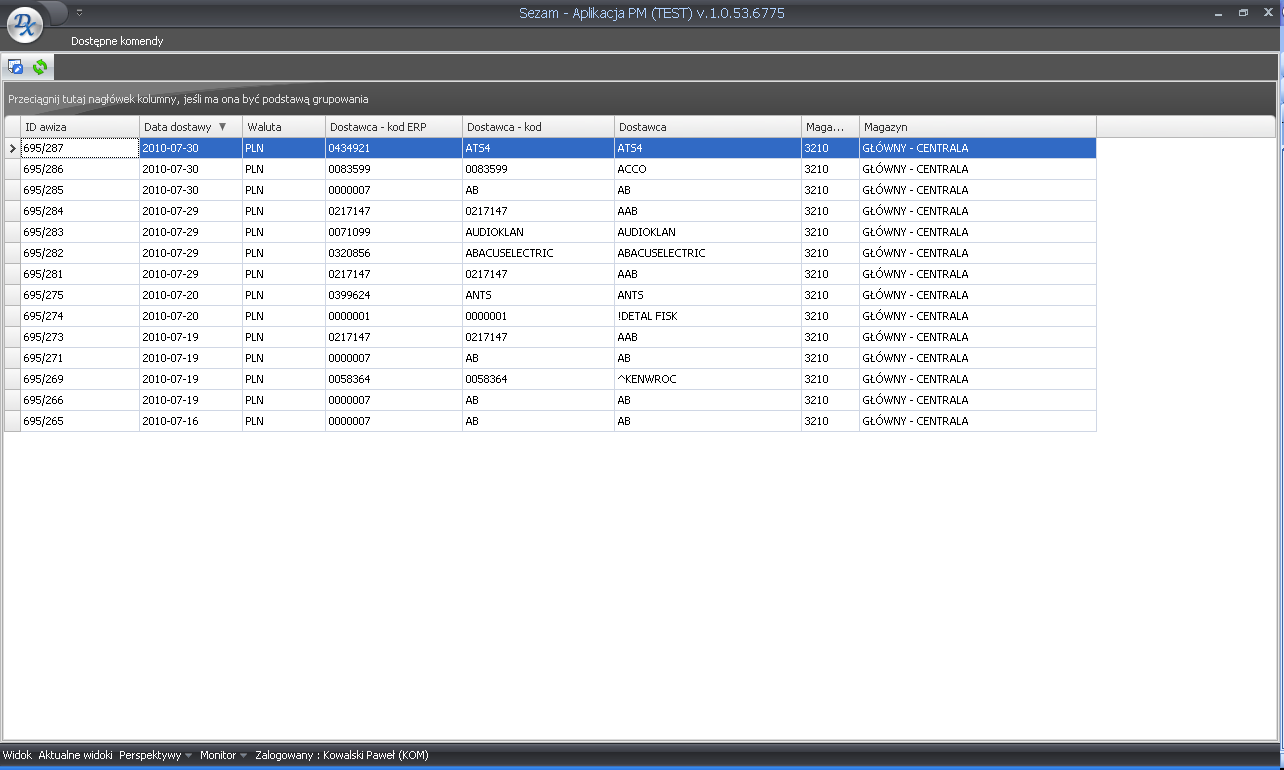Open the Dostępne komendy ribbon tab

[117, 41]
